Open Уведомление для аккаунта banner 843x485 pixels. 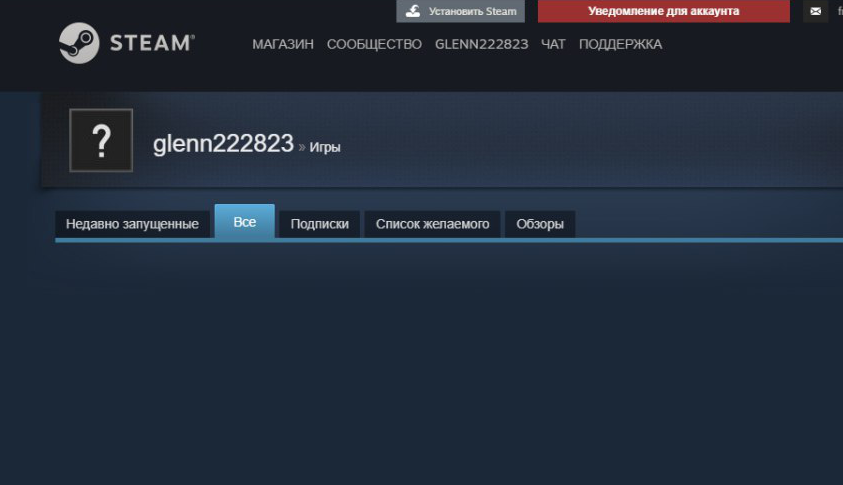pos(663,11)
